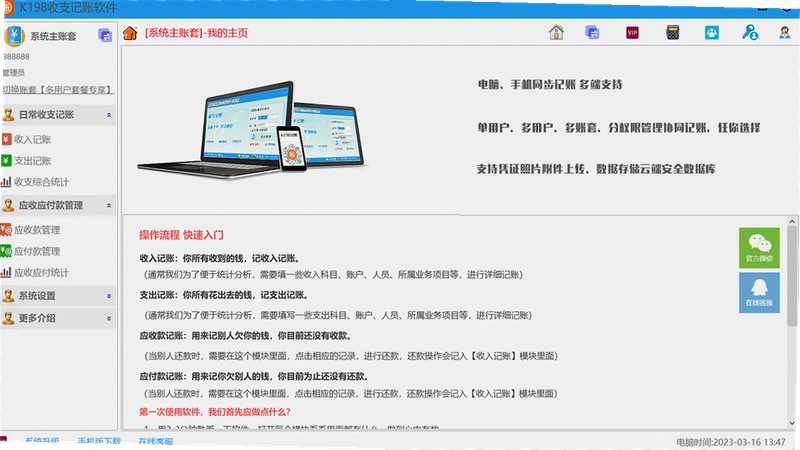800x450 pixels.
Task: Expand the 更多介绍 section arrow
Action: tap(109, 318)
